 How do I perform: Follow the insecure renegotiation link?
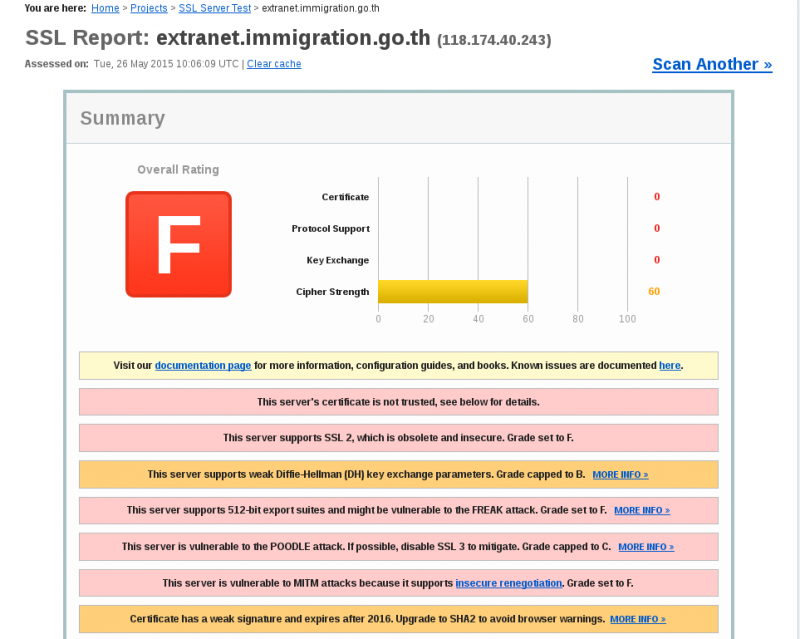point(508,583)
